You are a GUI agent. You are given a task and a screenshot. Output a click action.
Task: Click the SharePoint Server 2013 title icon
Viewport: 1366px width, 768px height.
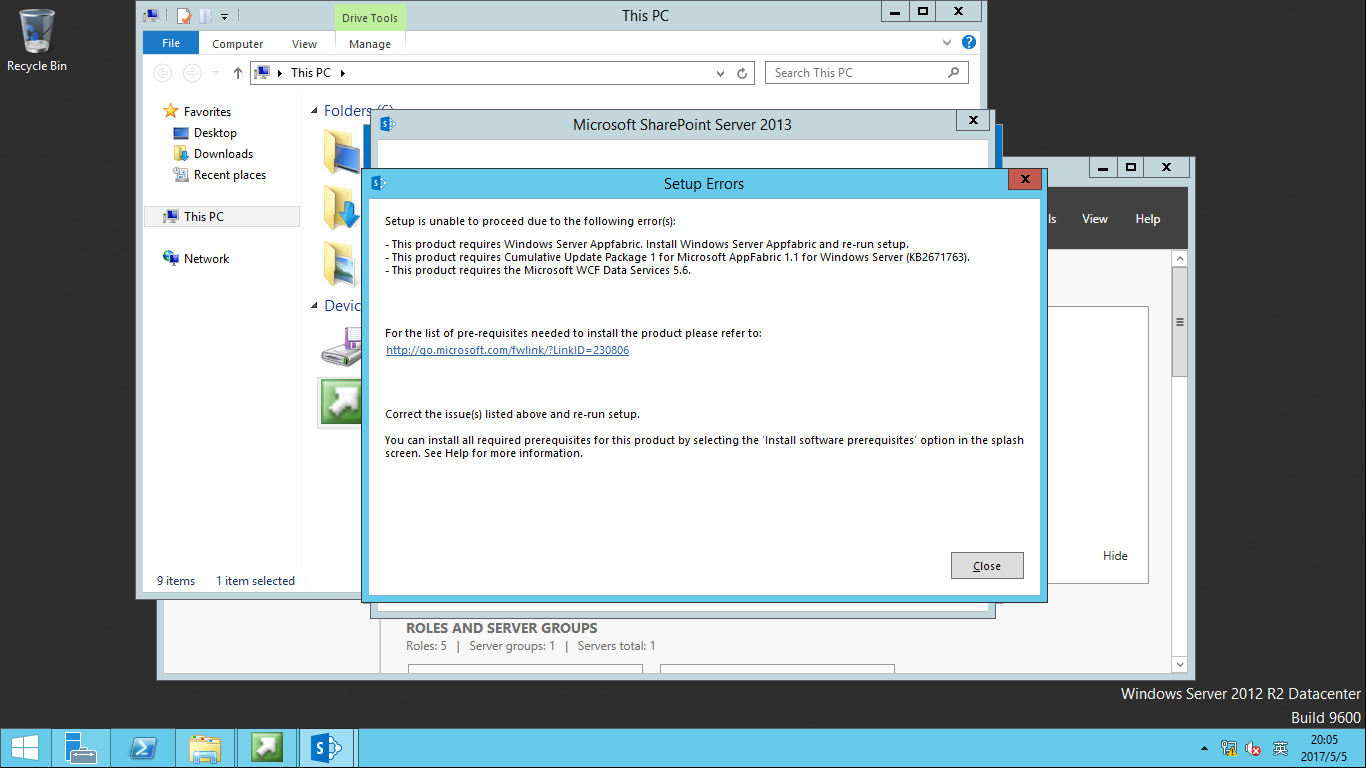388,124
